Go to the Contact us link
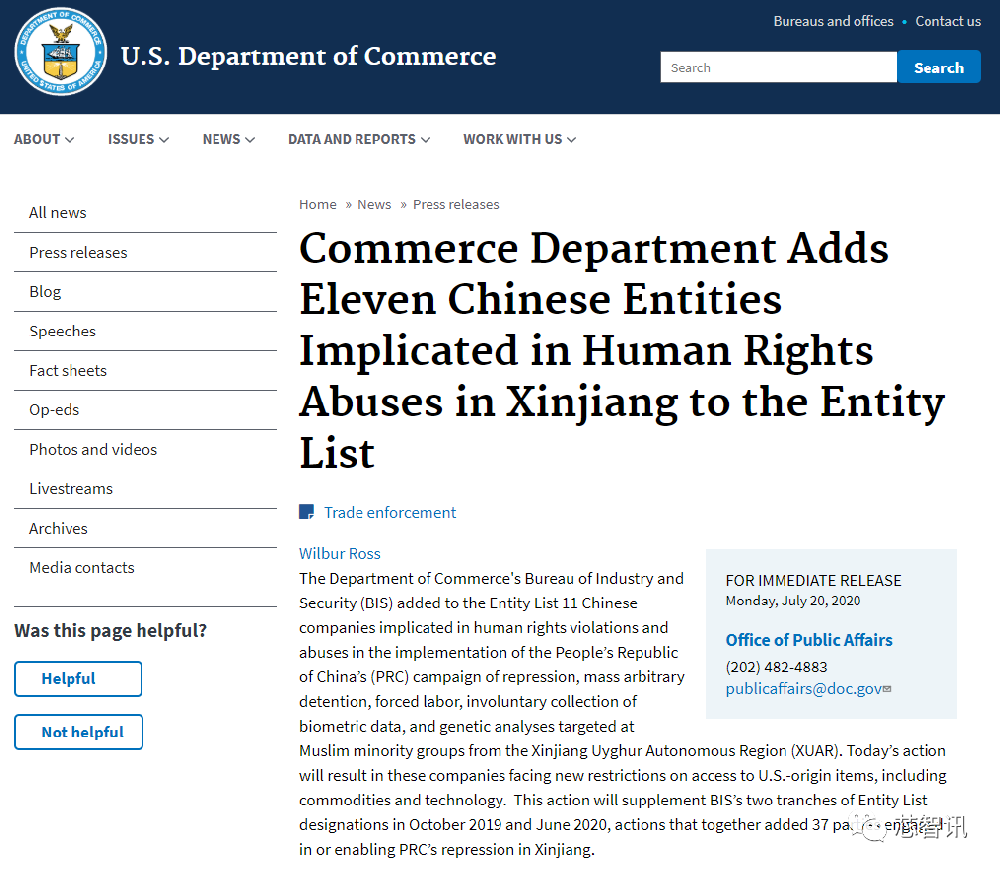The image size is (1000, 871). pos(948,21)
